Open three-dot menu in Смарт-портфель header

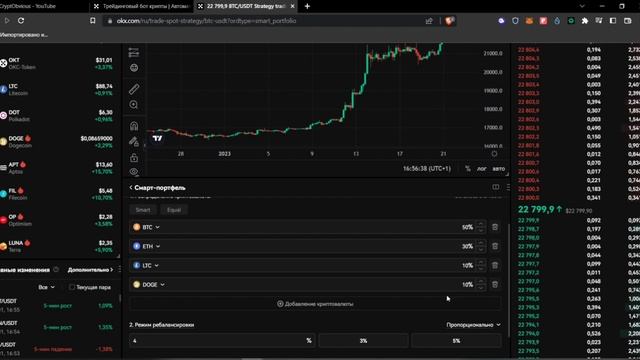click(x=508, y=187)
